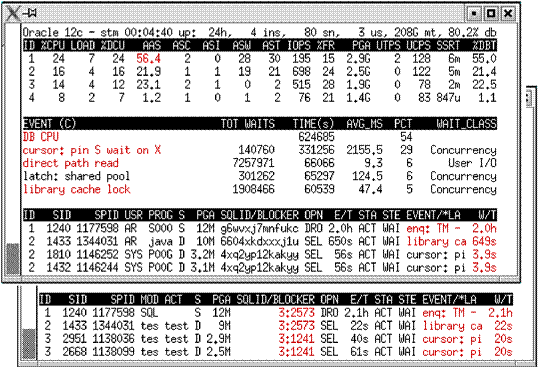Click the %CPU column header
538x367 pixels.
(52, 45)
